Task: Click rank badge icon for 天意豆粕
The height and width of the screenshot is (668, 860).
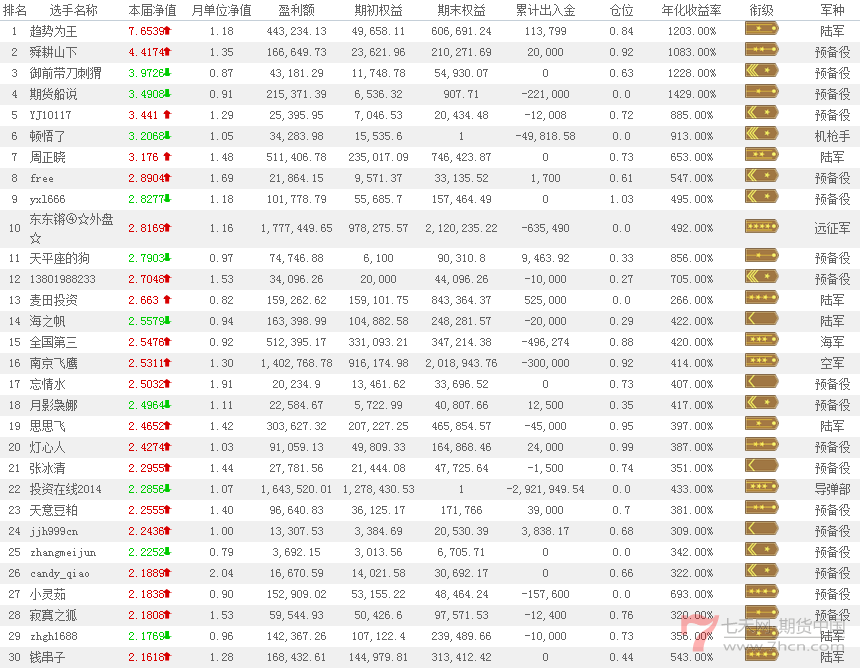Action: click(762, 508)
